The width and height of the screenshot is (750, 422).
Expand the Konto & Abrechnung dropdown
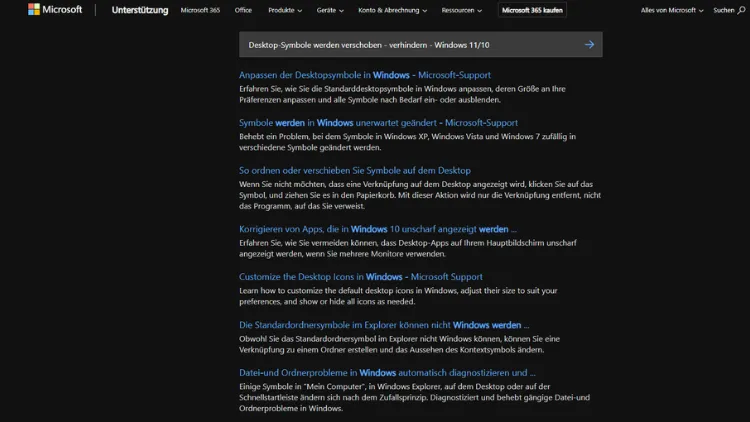393,10
